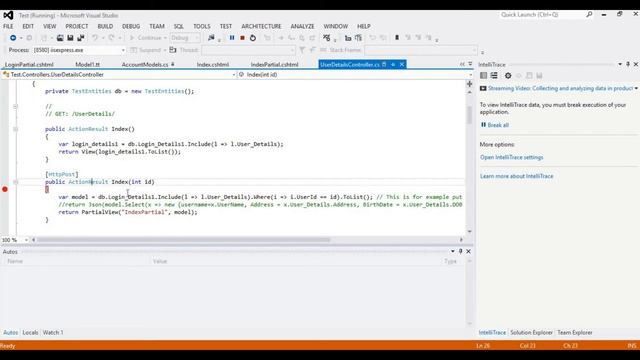This screenshot has width=640, height=360.
Task: Open the active files list dropdown
Action: pyautogui.click(x=470, y=64)
